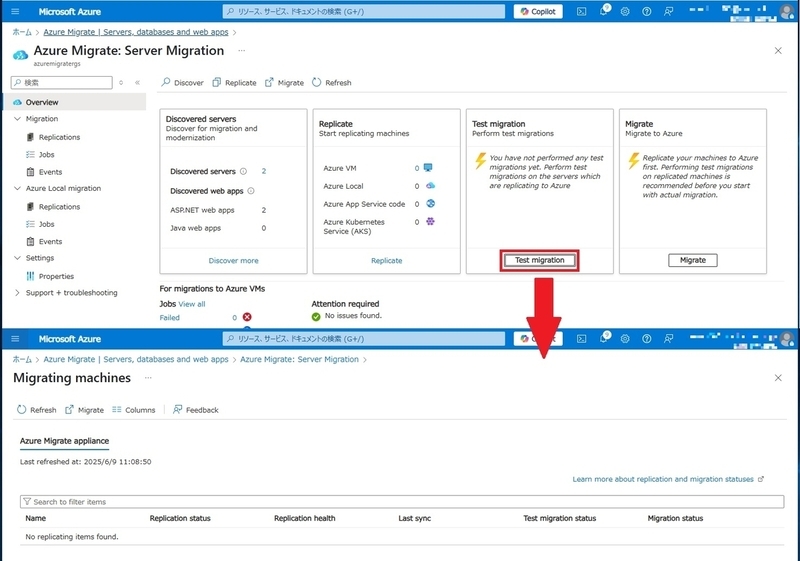This screenshot has height=561, width=800.
Task: Open more options ellipsis beside Server Migration title
Action: pyautogui.click(x=241, y=50)
